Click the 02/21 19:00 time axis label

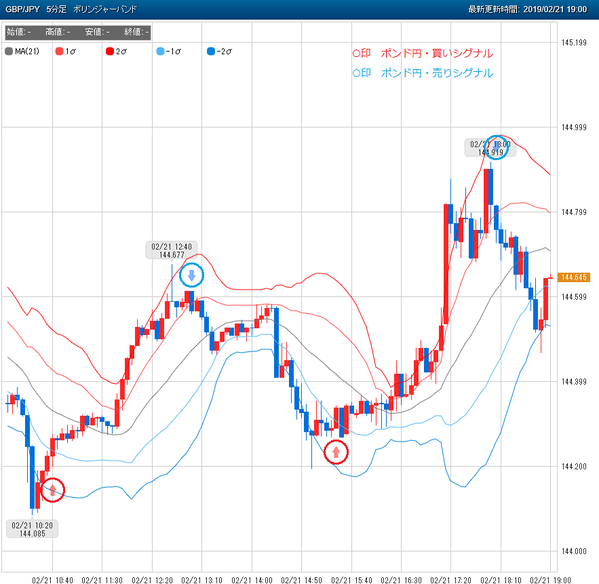click(550, 580)
